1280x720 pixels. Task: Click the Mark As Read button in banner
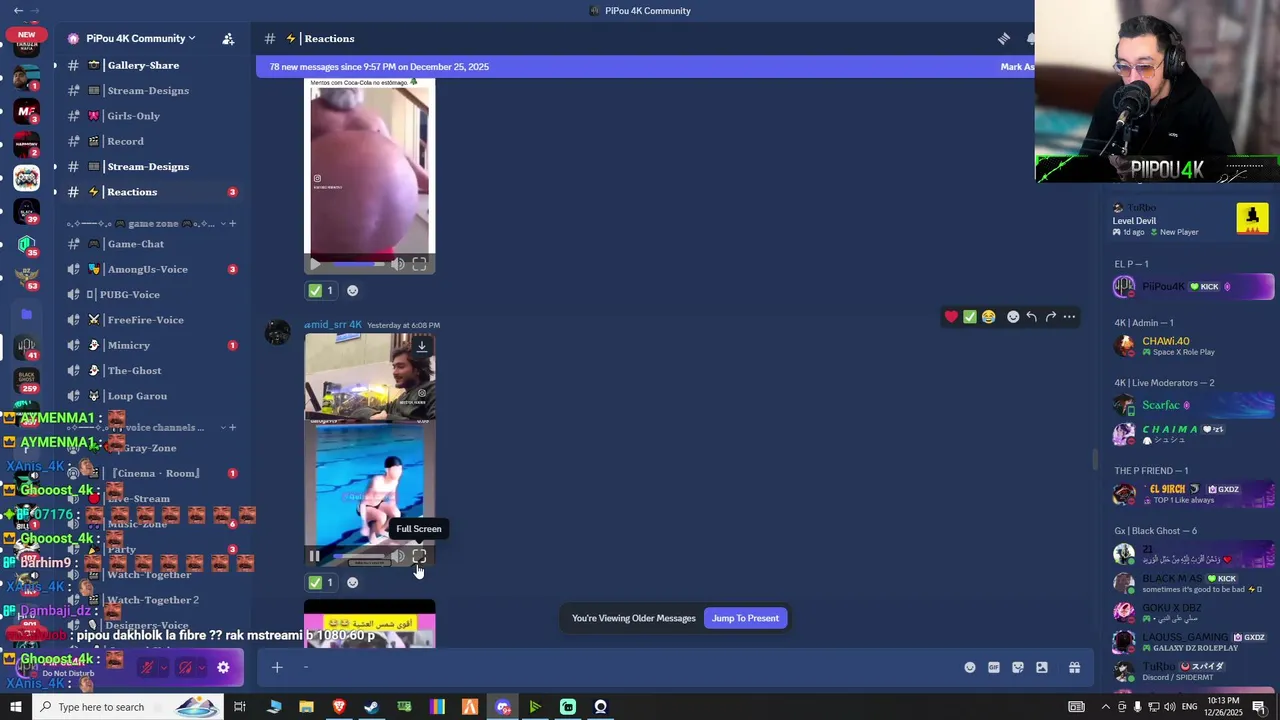coord(1017,67)
